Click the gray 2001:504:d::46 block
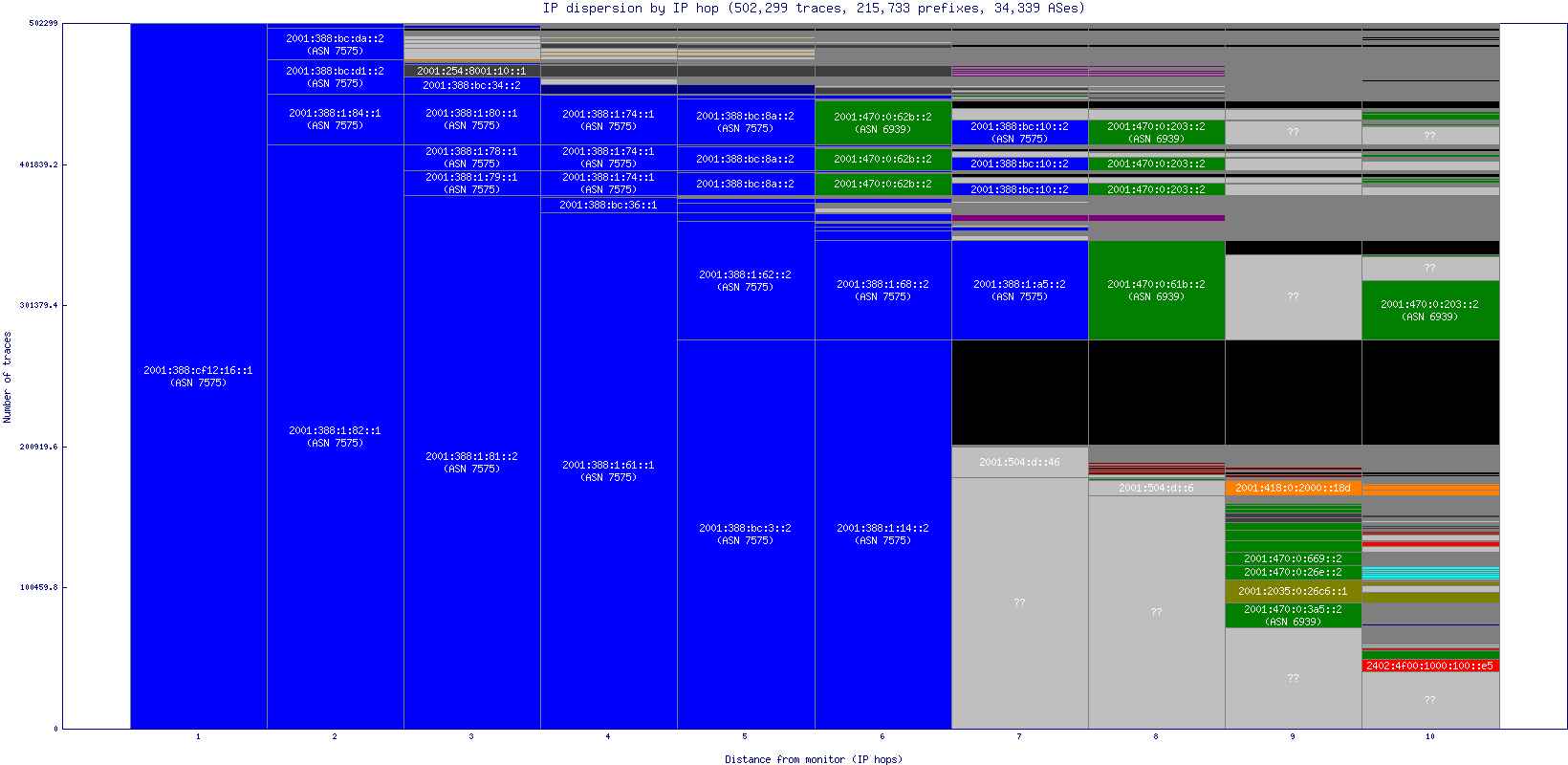This screenshot has height=765, width=1568. (1020, 462)
